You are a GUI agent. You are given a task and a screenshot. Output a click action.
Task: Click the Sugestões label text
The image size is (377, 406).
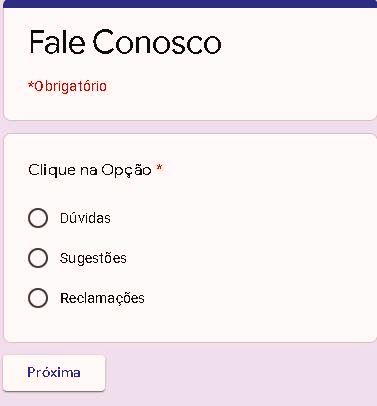[x=93, y=258]
